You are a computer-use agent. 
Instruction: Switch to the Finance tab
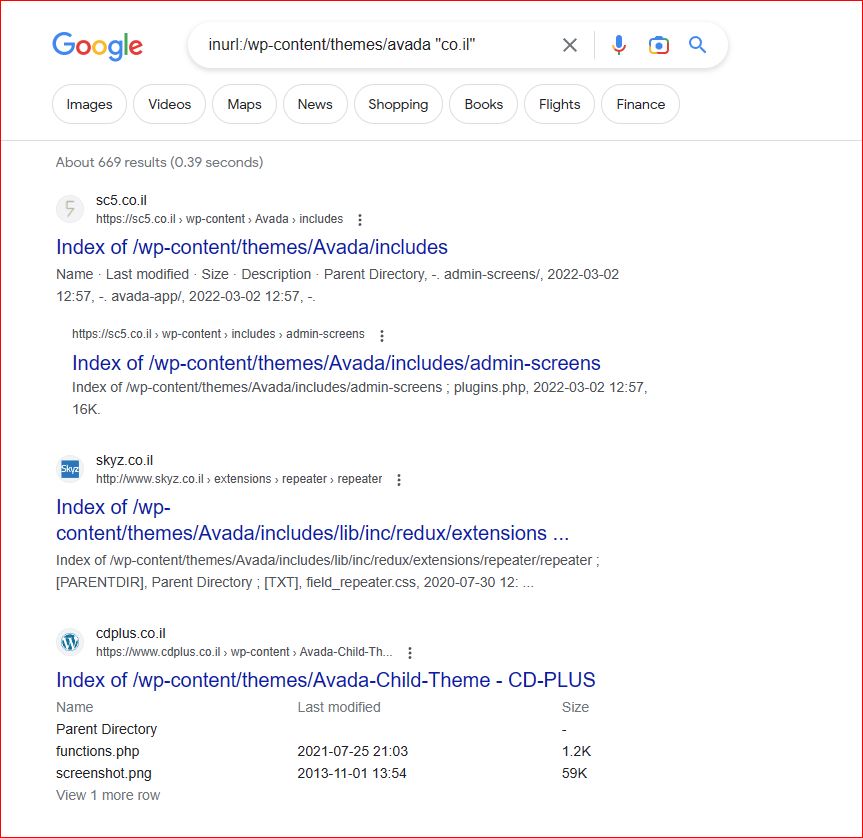point(641,104)
